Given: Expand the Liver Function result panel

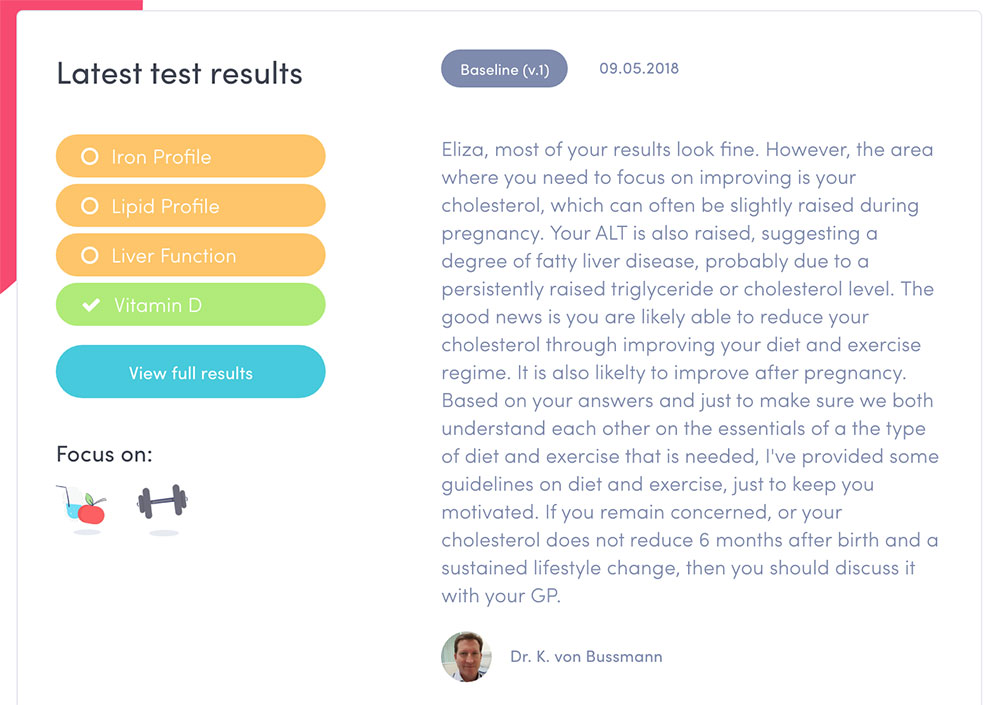Looking at the screenshot, I should click(190, 255).
